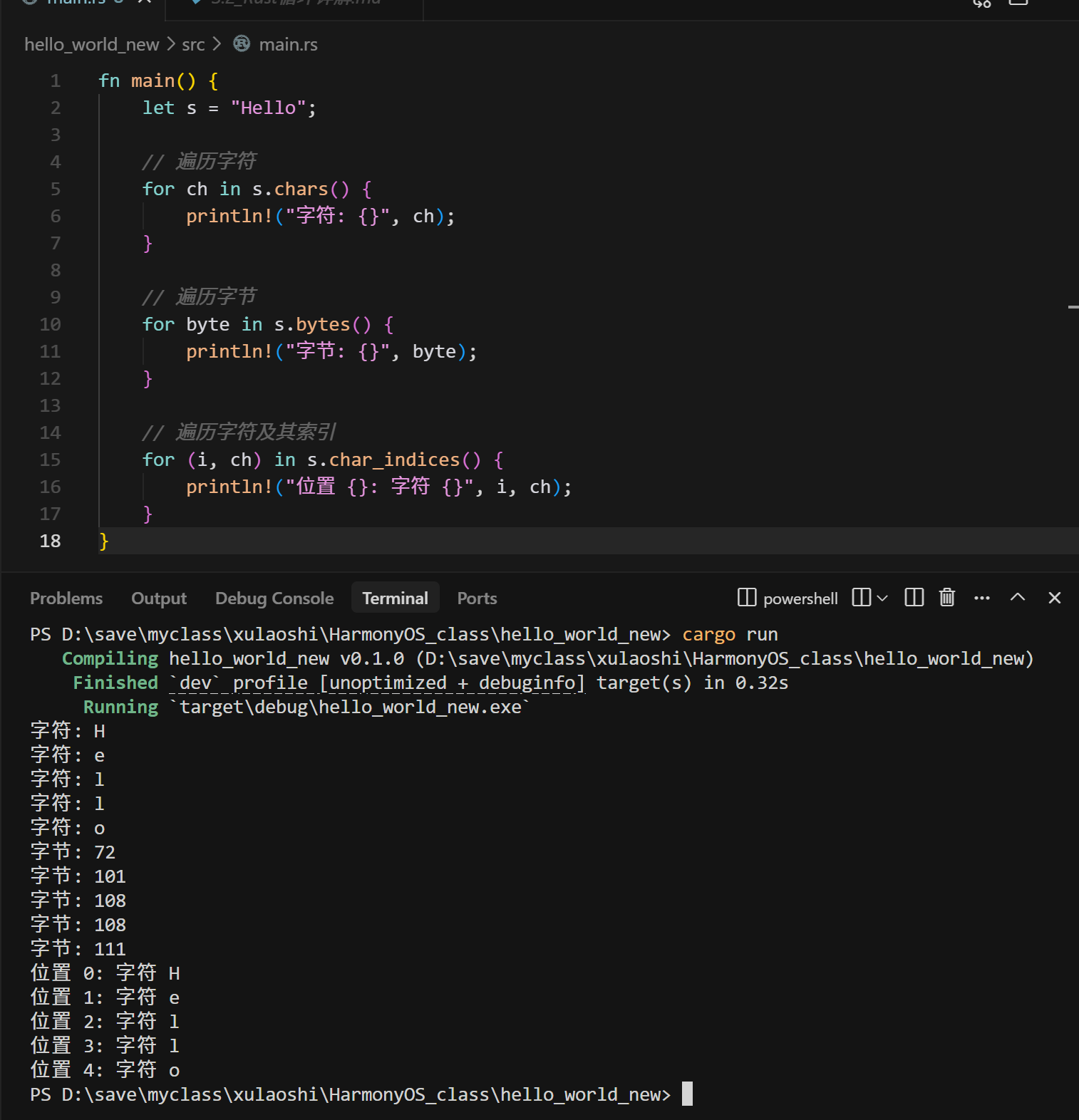Click the split icon left of trash

click(x=914, y=598)
